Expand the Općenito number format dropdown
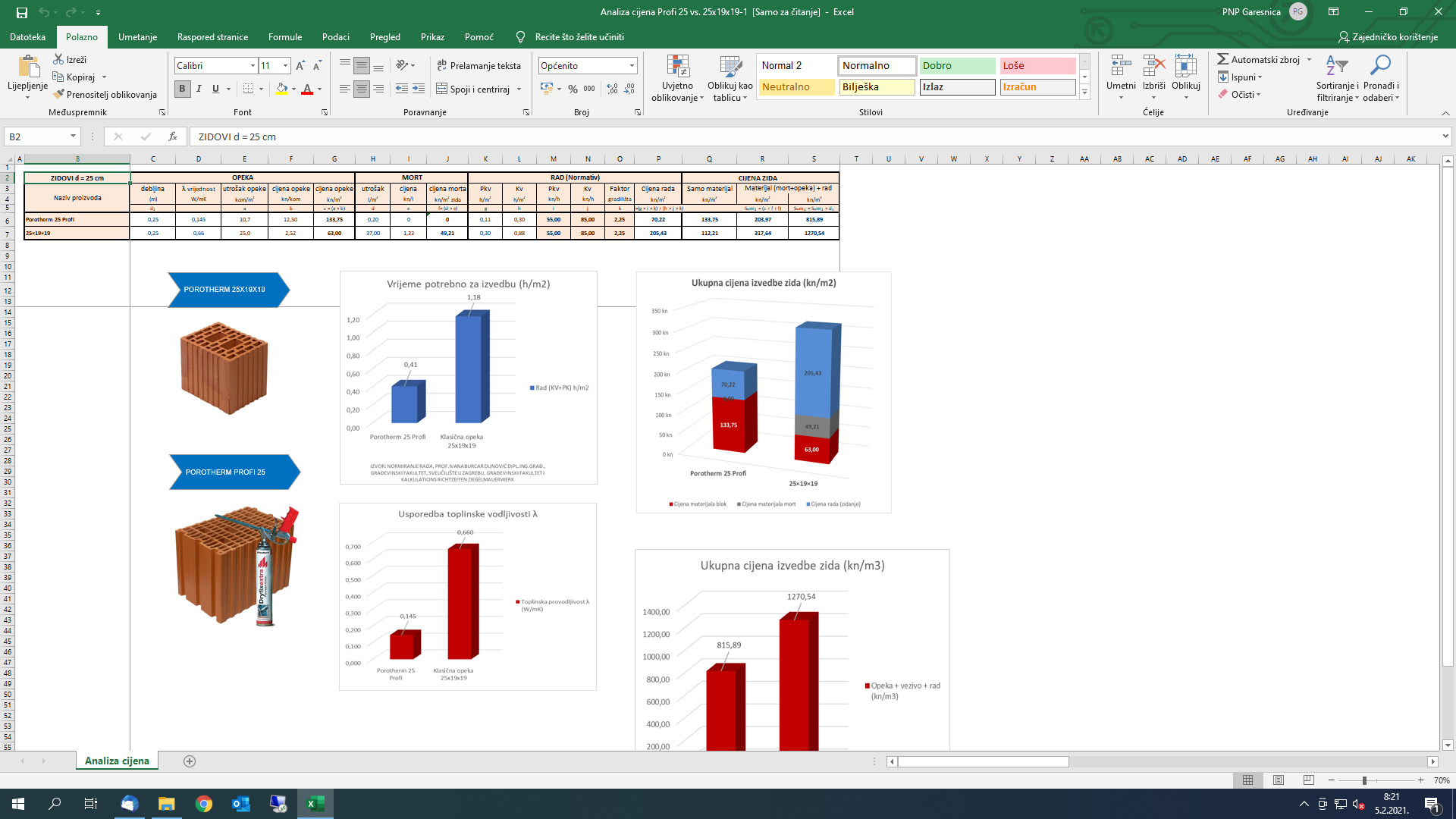The width and height of the screenshot is (1456, 819). 632,66
